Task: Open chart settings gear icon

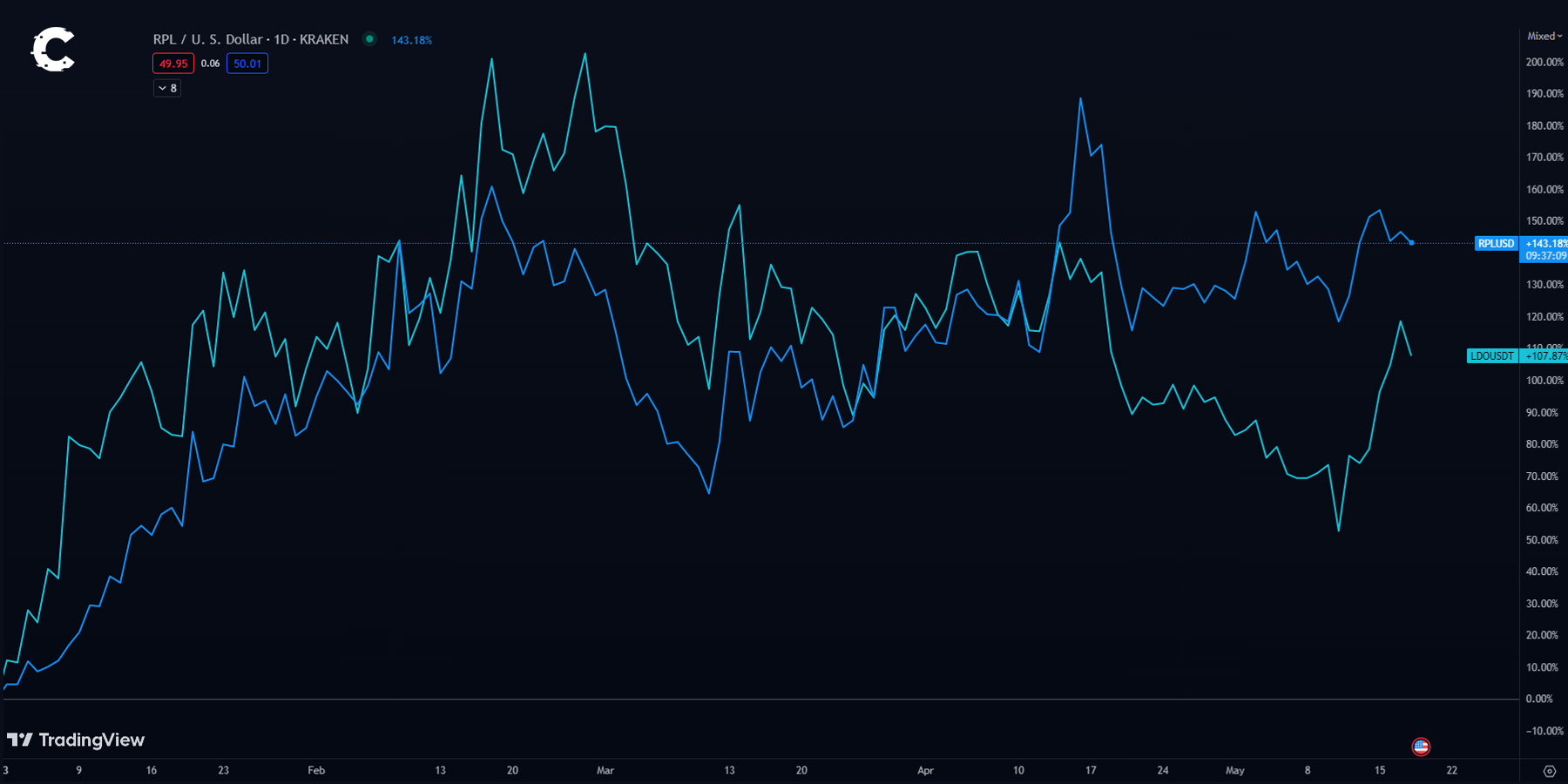Action: coord(1549,771)
